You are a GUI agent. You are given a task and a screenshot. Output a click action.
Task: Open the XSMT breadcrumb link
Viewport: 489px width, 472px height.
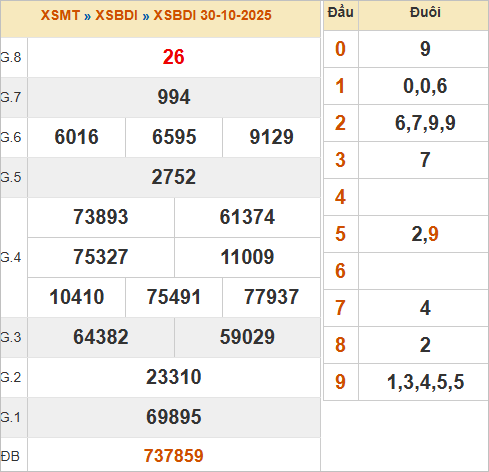[x=60, y=15]
